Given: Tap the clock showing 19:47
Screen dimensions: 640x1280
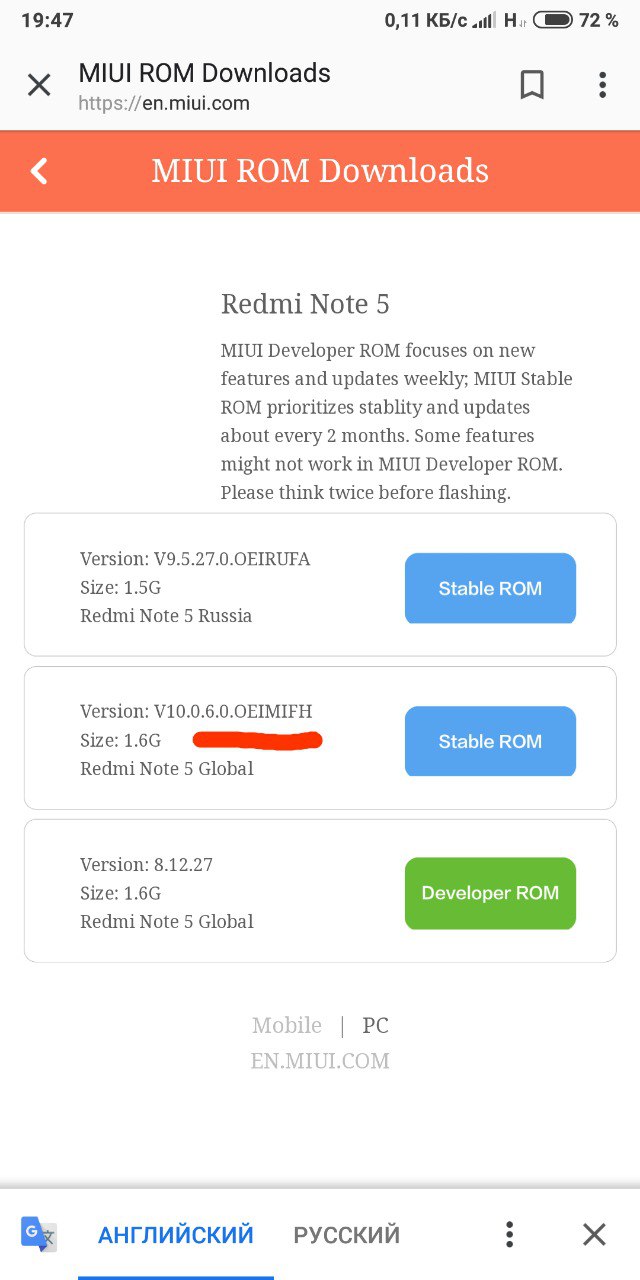Looking at the screenshot, I should coord(47,20).
